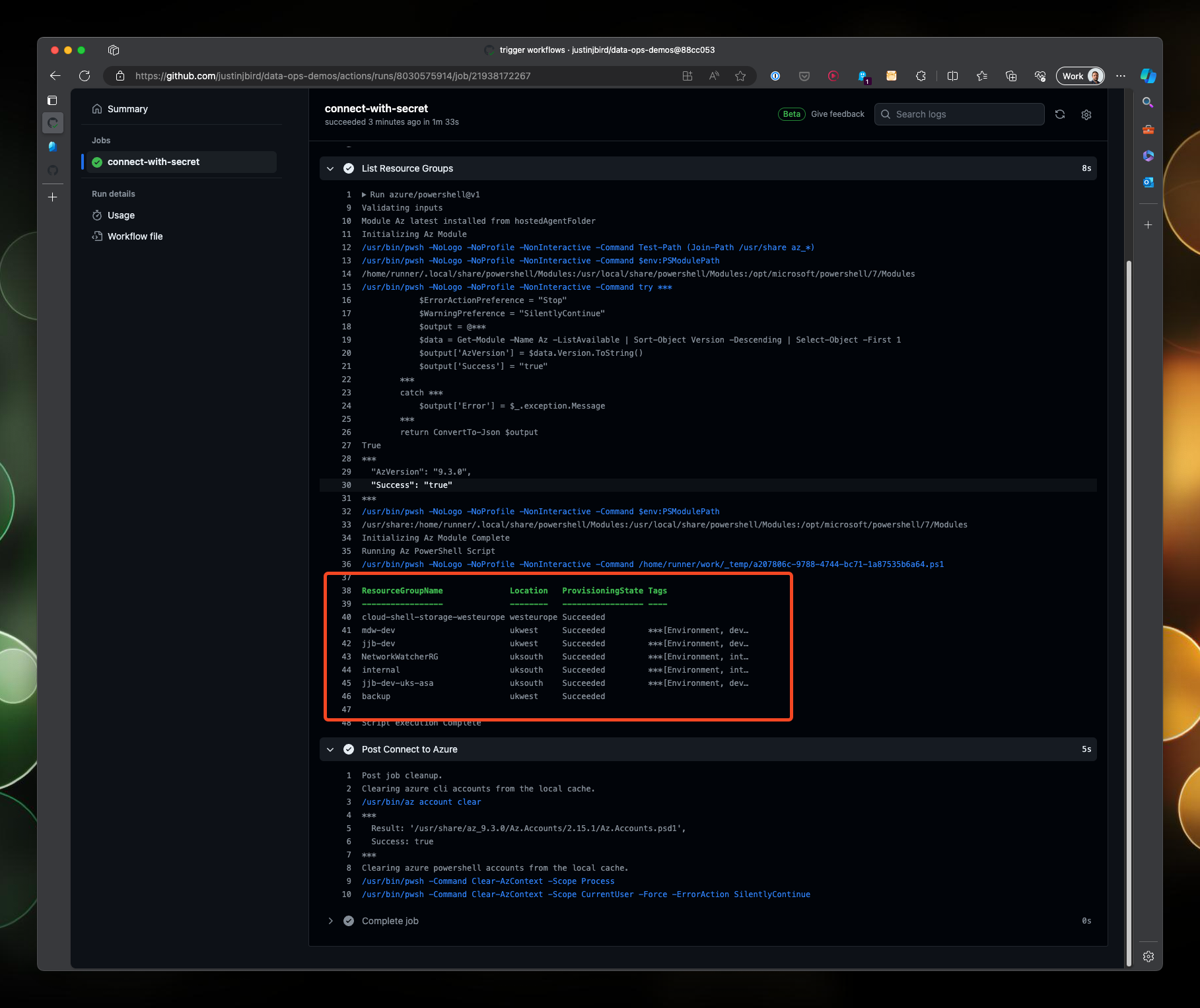Click log line number 38

346,591
